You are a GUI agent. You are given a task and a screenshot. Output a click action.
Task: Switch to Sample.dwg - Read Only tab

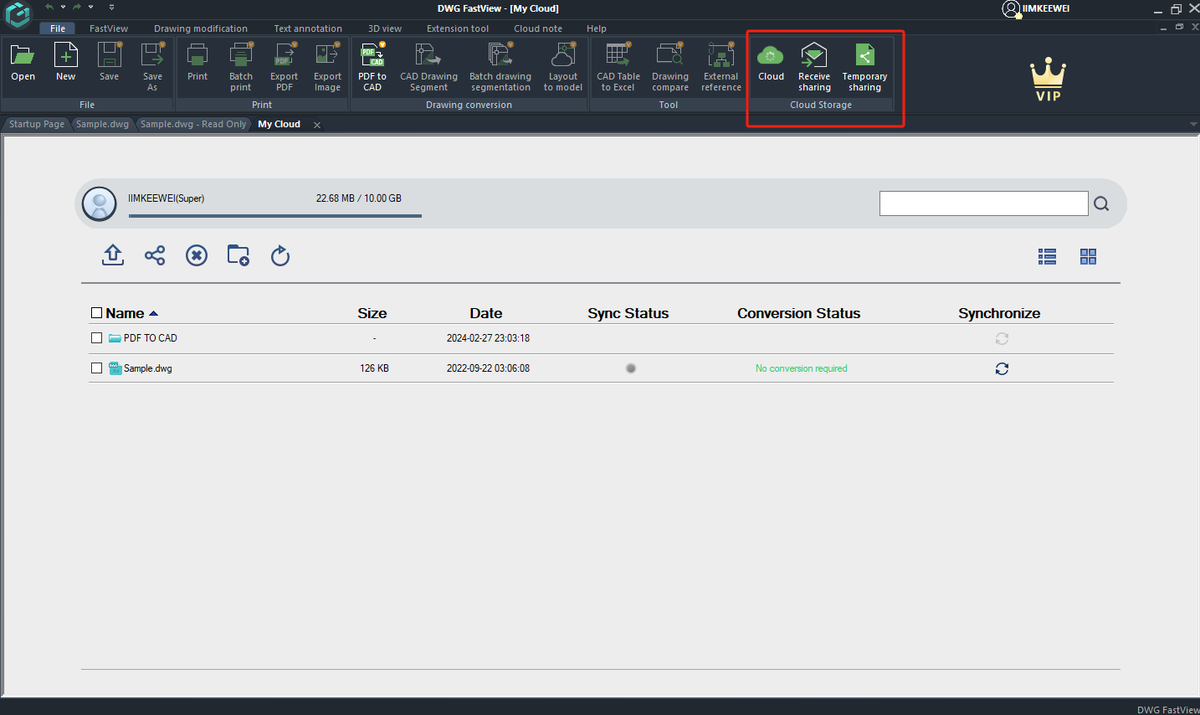point(191,124)
